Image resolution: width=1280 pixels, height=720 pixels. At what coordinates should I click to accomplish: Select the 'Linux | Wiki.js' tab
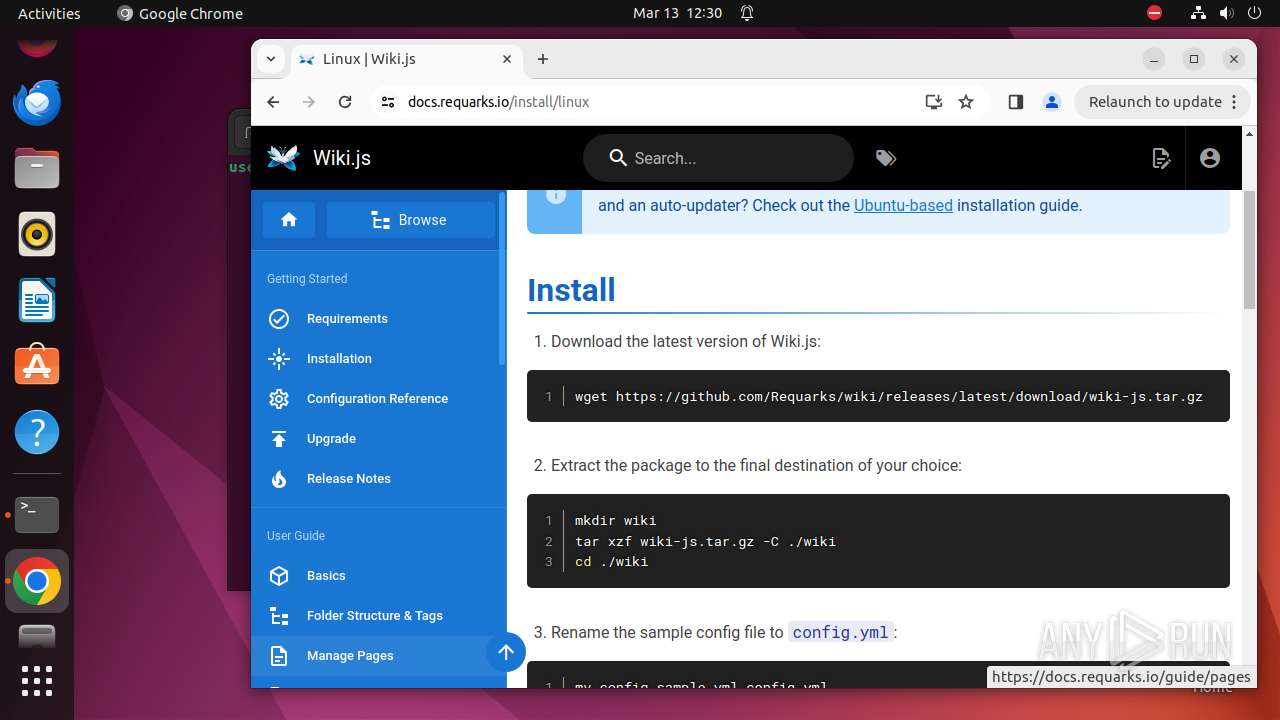point(405,59)
